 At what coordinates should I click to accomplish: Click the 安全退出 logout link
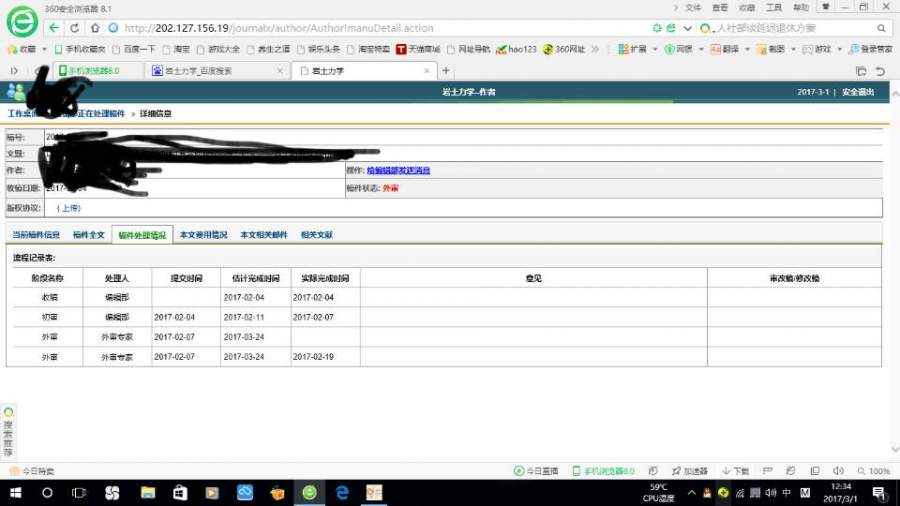[x=858, y=92]
